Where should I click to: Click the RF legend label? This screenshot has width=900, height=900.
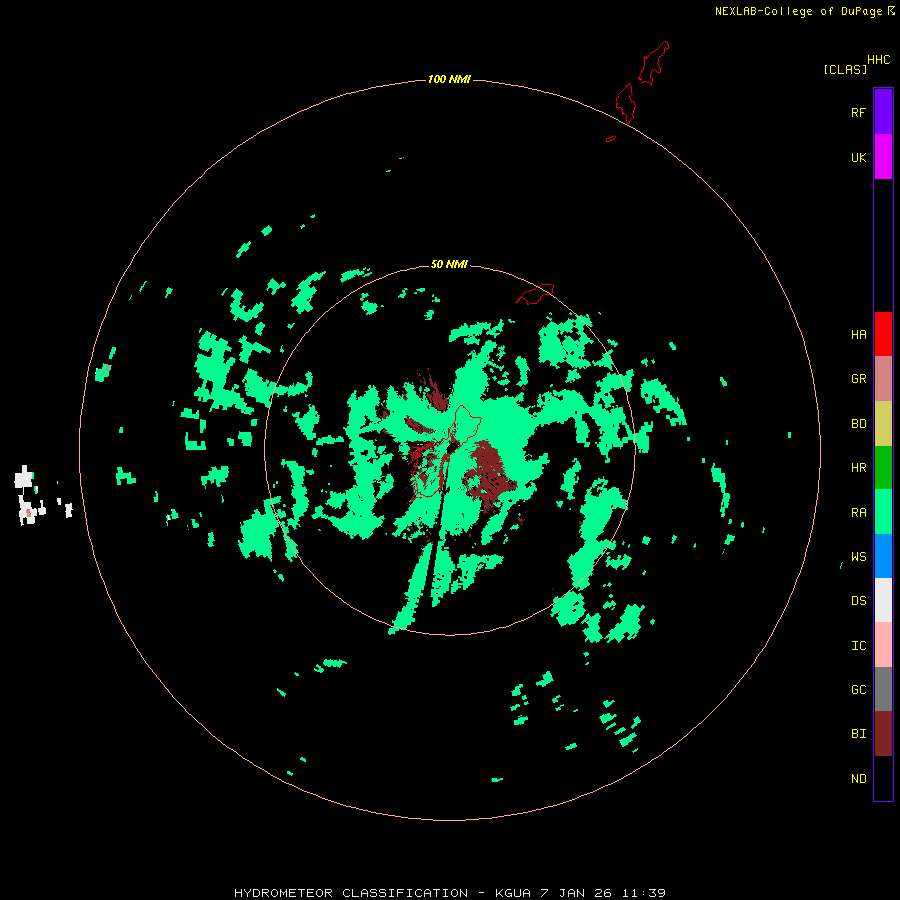click(x=858, y=112)
